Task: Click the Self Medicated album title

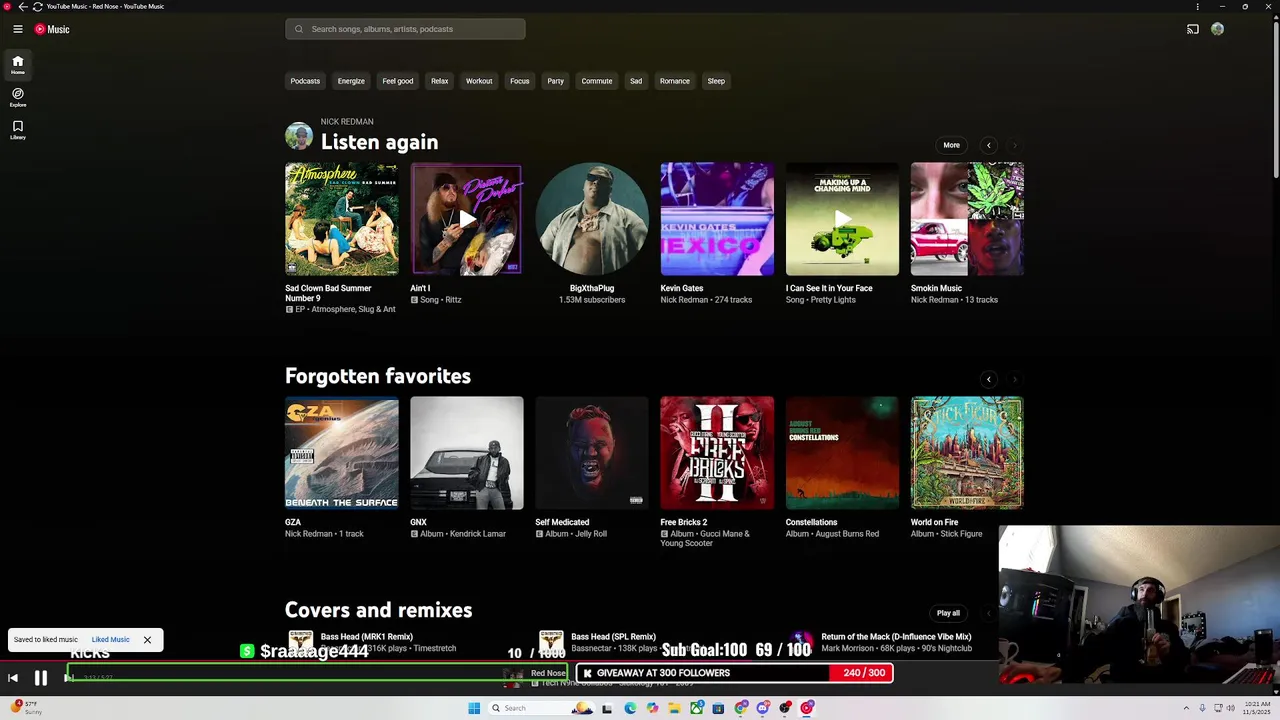Action: point(562,522)
